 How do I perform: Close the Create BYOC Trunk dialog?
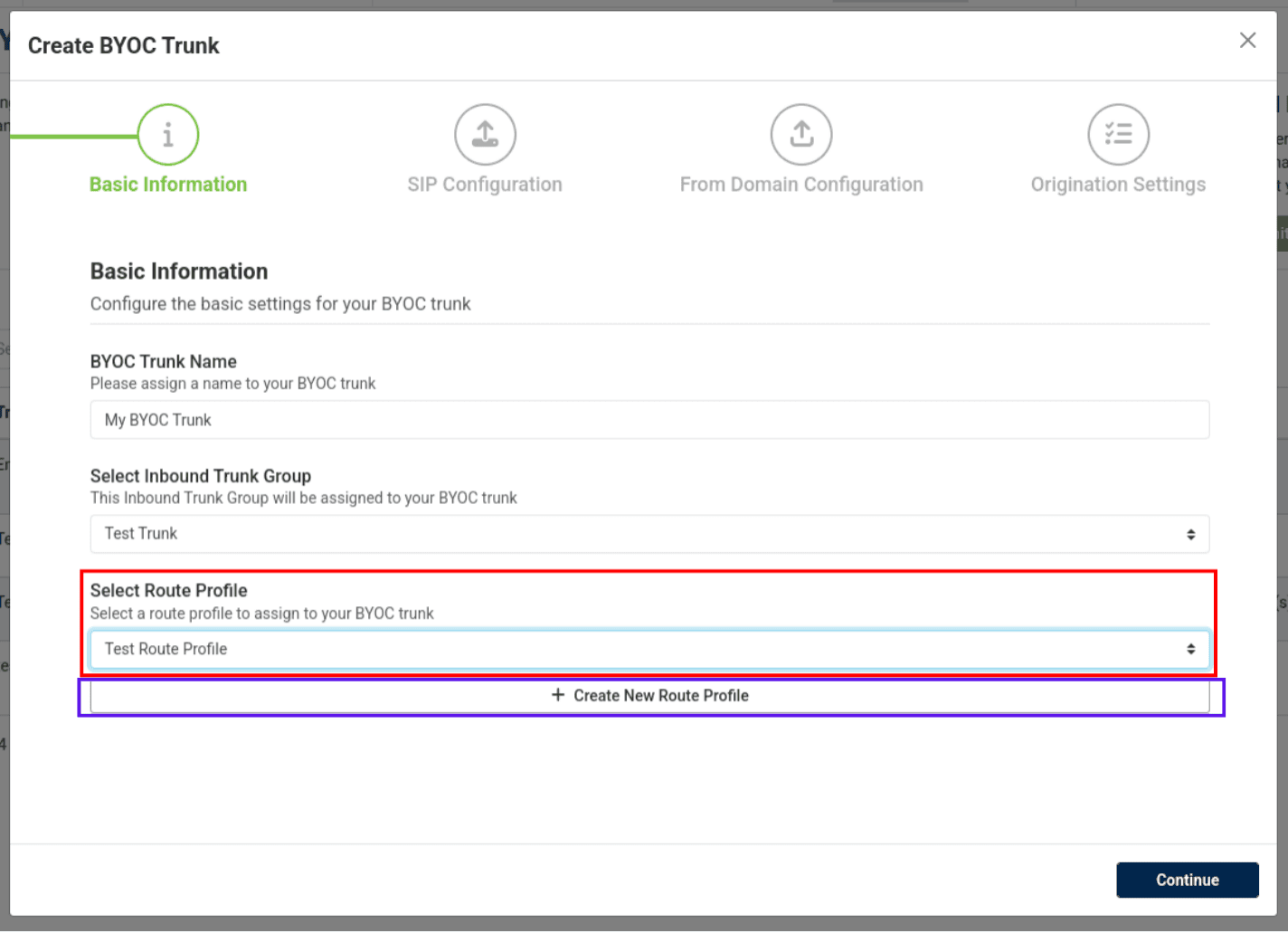(x=1247, y=41)
